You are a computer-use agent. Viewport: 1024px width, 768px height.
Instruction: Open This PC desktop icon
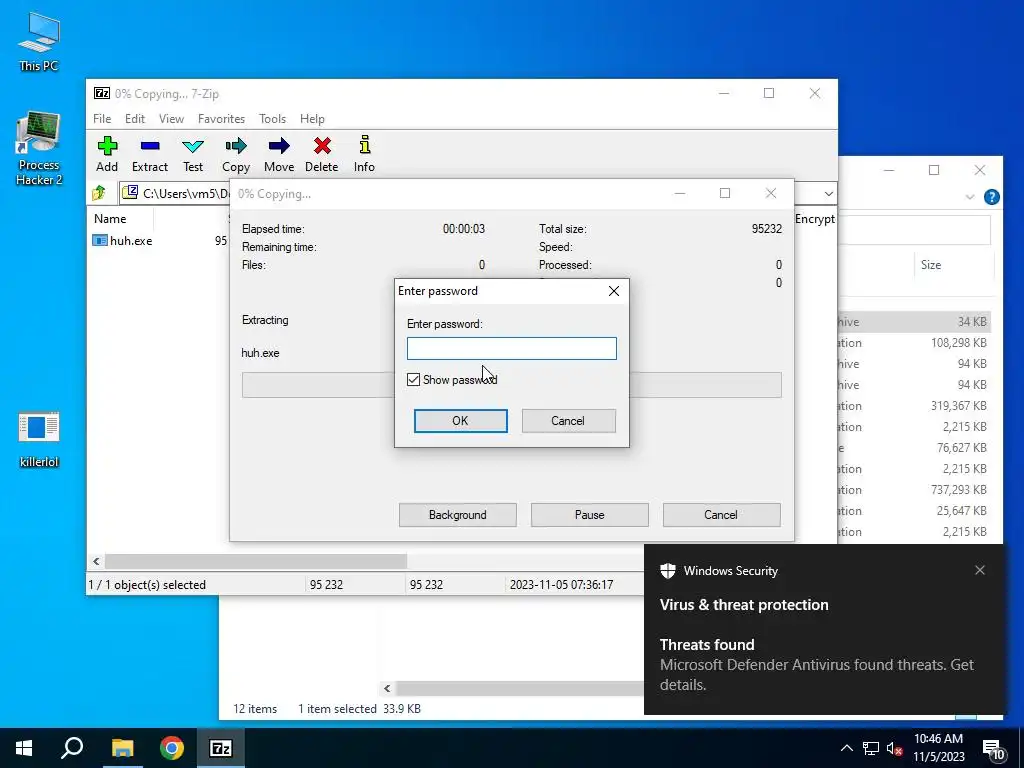point(39,41)
